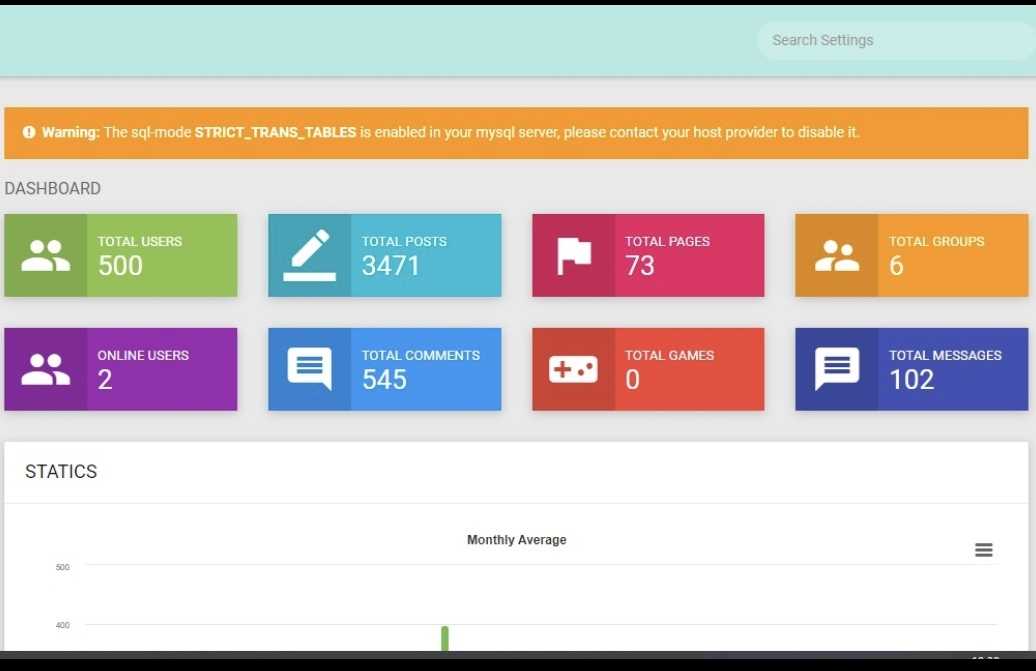This screenshot has height=671, width=1036.
Task: Click the Total Posts pencil icon
Action: point(309,256)
